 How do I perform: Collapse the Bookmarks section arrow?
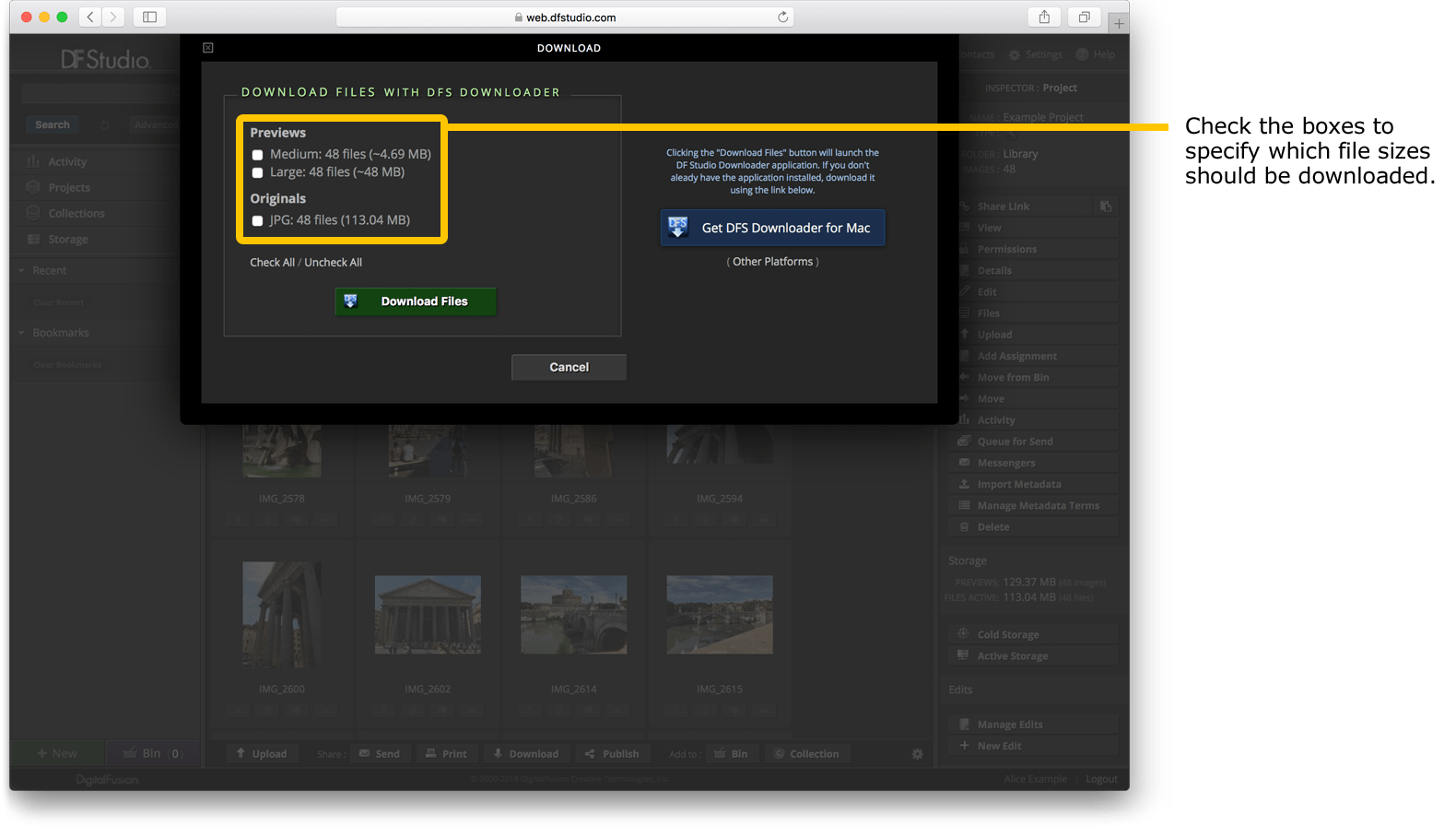tap(22, 333)
